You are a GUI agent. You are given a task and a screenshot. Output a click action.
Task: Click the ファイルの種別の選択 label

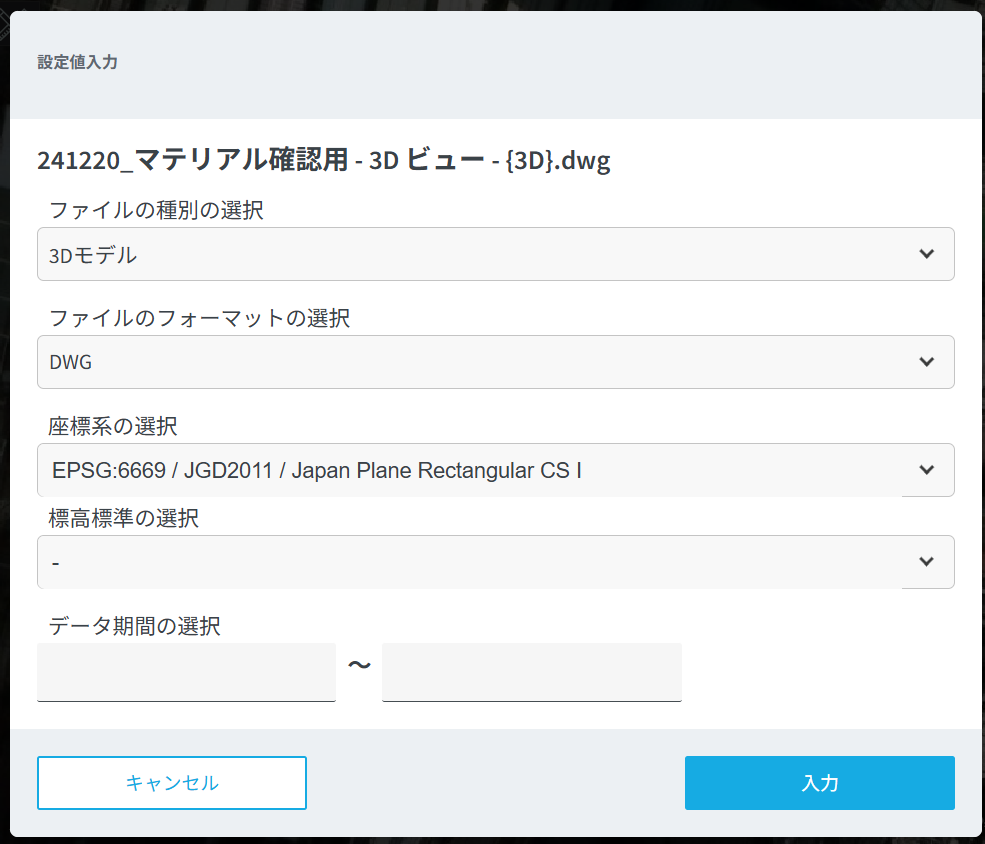[156, 211]
